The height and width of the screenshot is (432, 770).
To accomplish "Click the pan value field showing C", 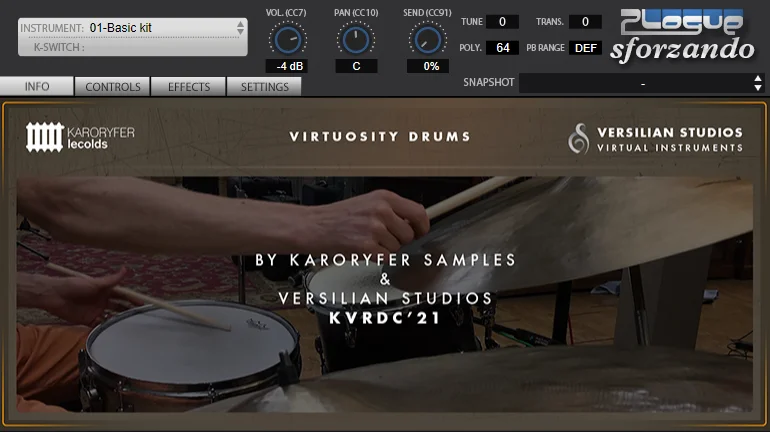I will pyautogui.click(x=357, y=66).
